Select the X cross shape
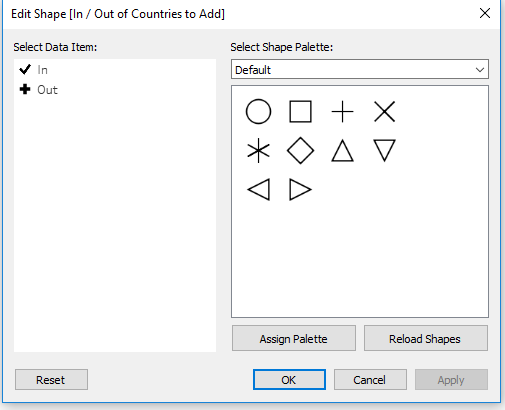The width and height of the screenshot is (505, 410). point(384,112)
